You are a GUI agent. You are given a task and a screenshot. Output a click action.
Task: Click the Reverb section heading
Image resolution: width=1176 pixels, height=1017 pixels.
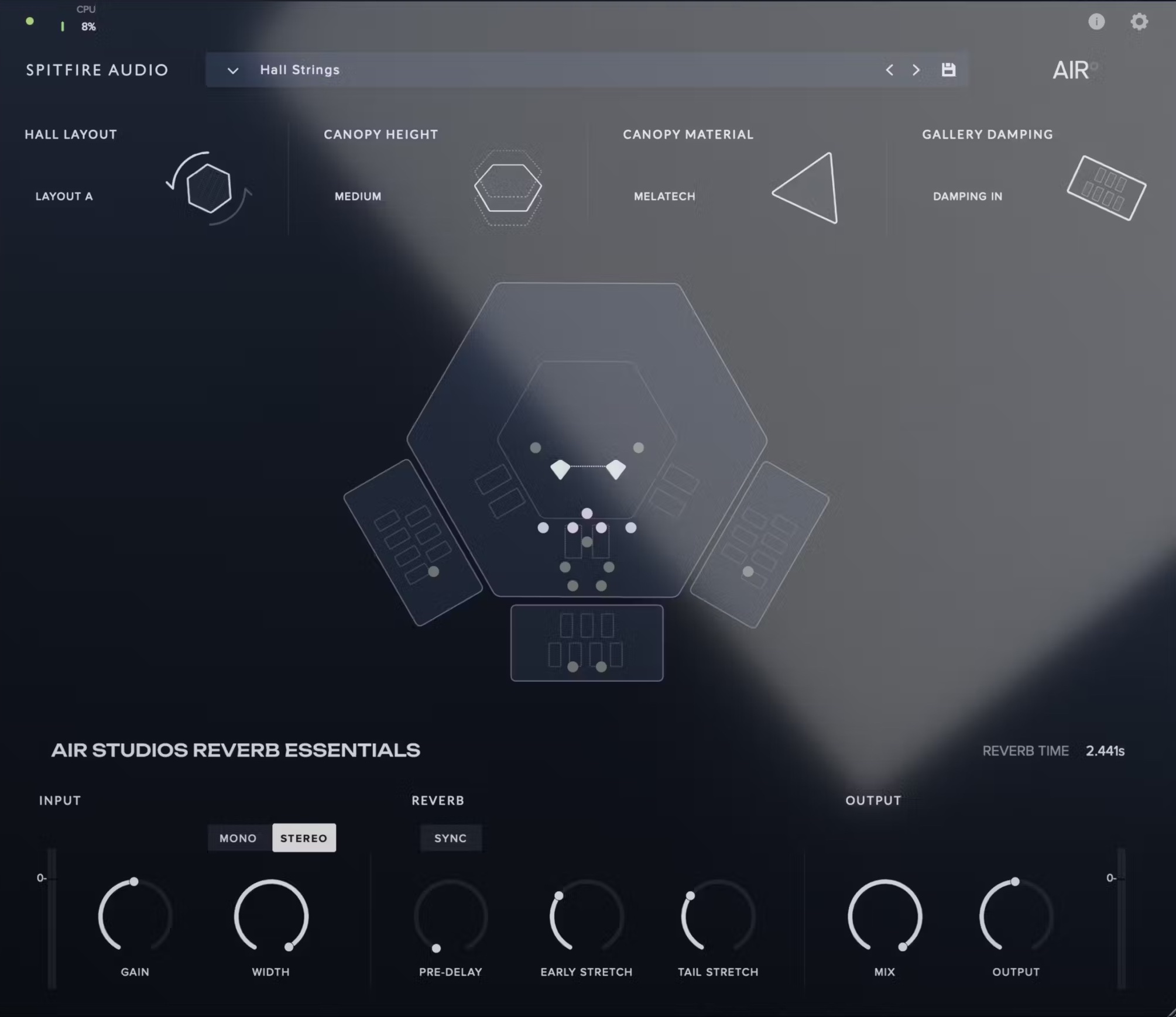coord(438,800)
